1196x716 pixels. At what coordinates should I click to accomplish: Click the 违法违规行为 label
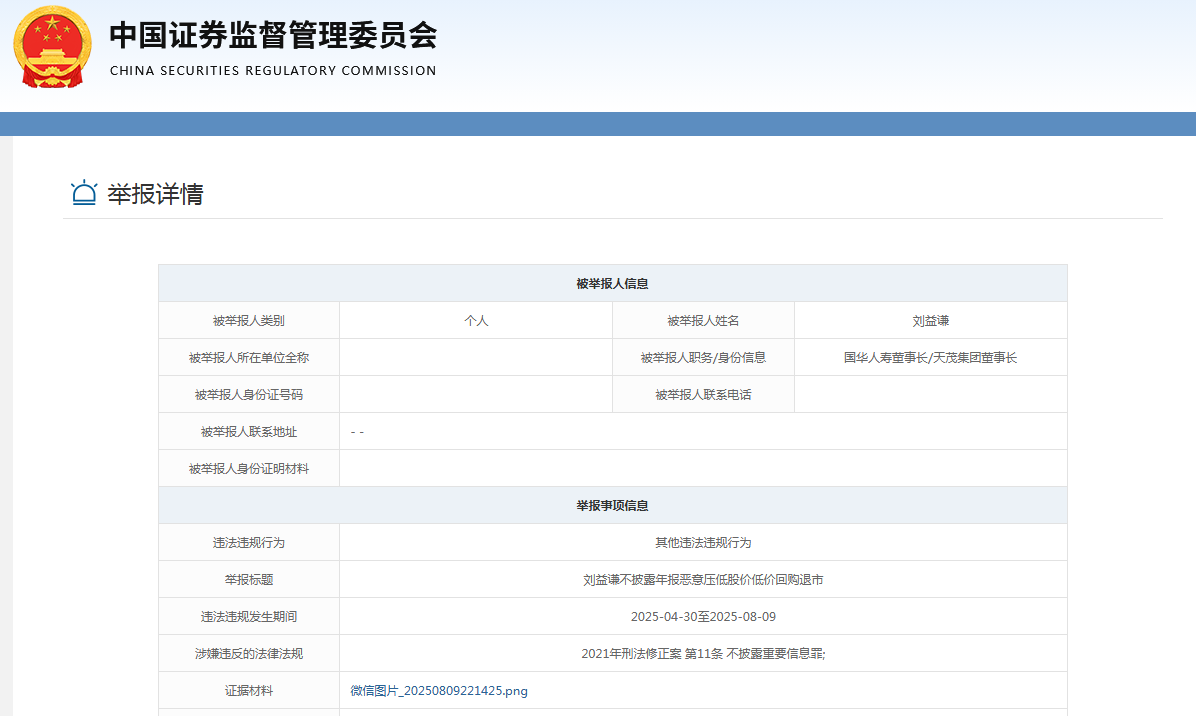click(249, 543)
